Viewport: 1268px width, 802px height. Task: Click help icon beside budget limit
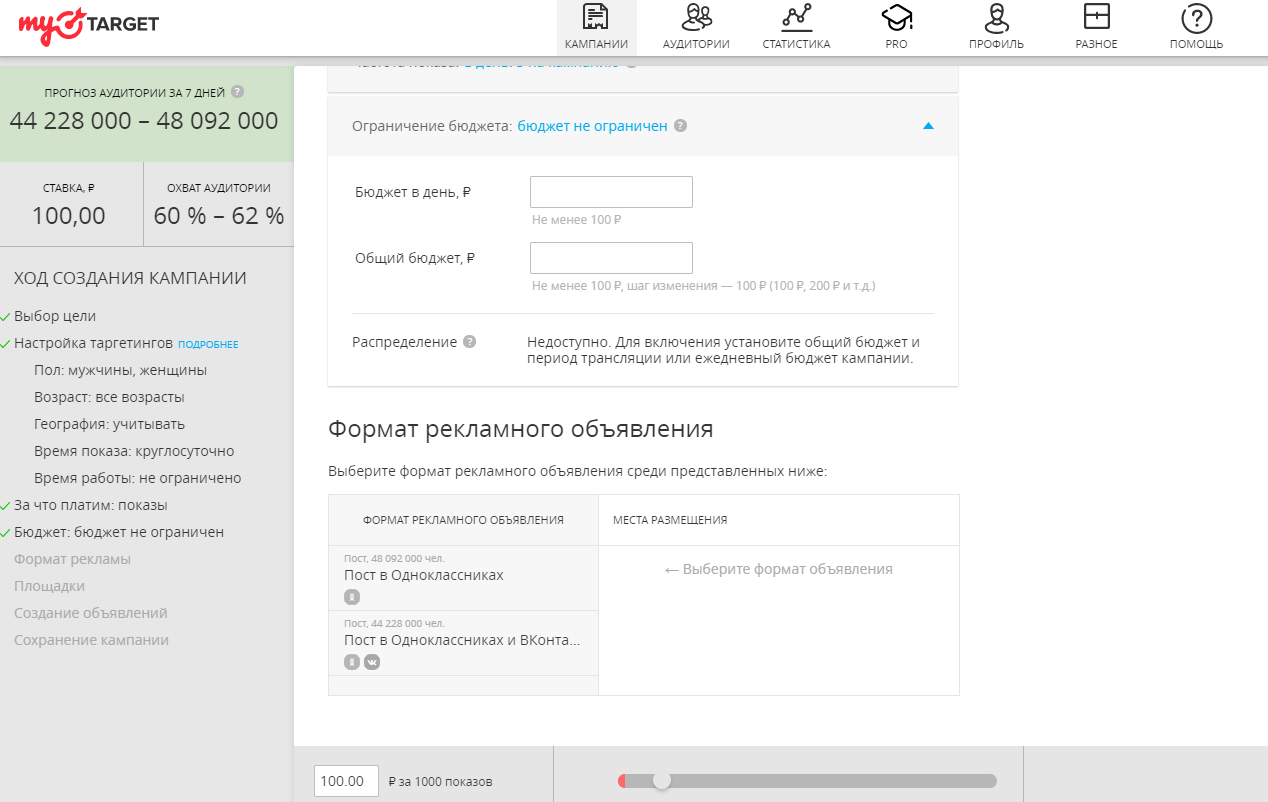coord(680,126)
